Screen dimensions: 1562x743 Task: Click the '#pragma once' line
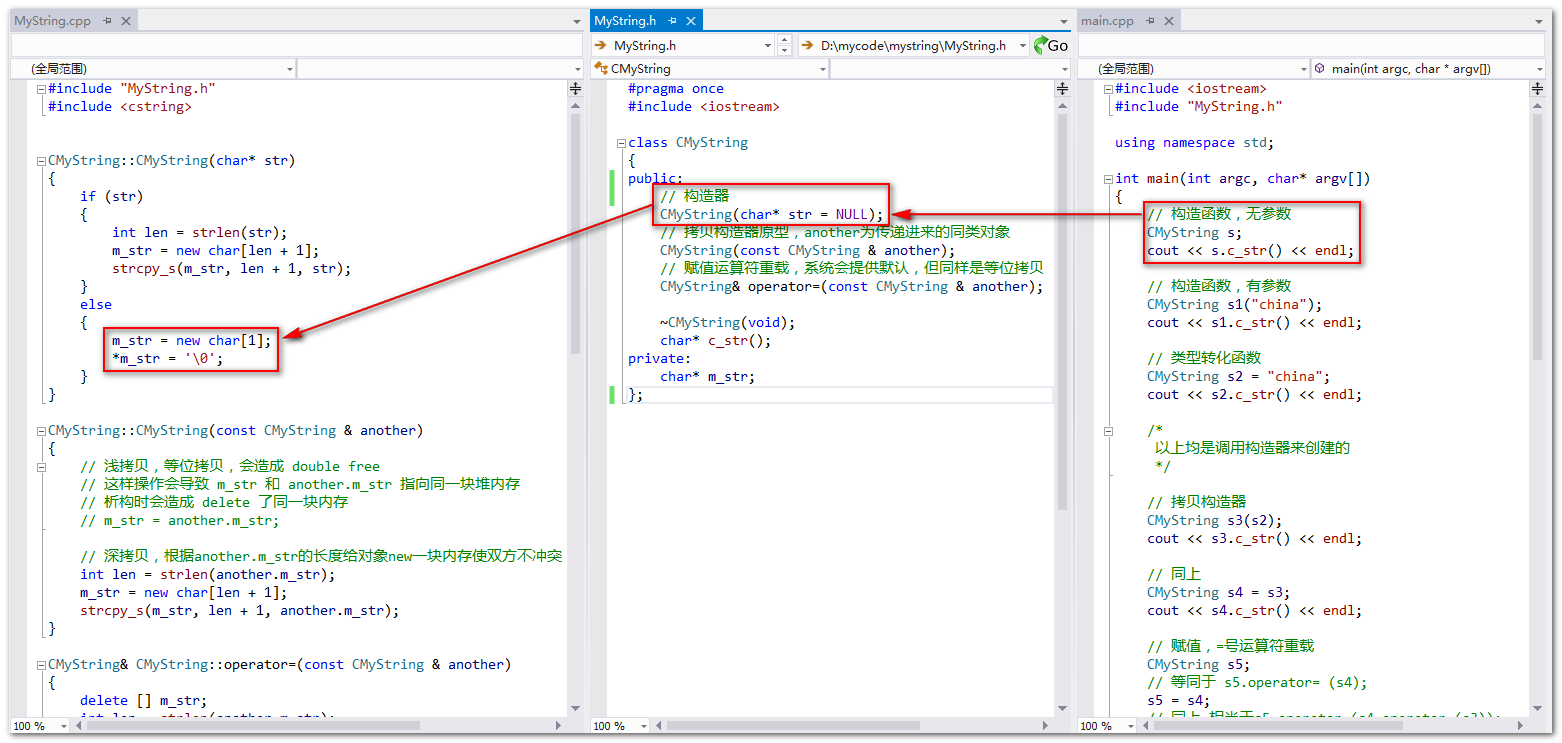(676, 89)
